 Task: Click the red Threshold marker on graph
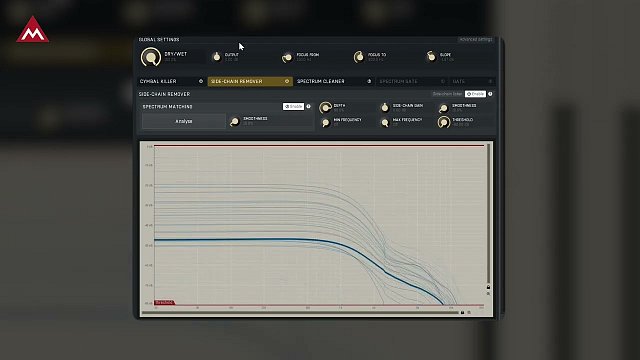click(164, 302)
